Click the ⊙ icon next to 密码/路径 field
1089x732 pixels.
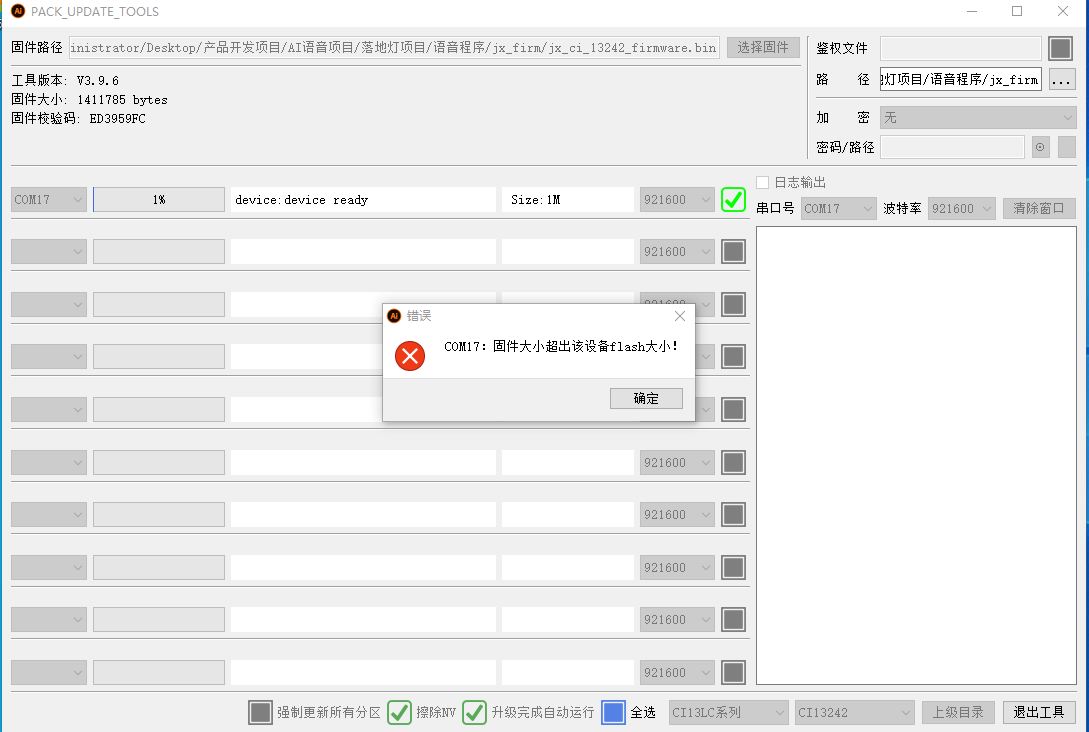pos(1039,146)
